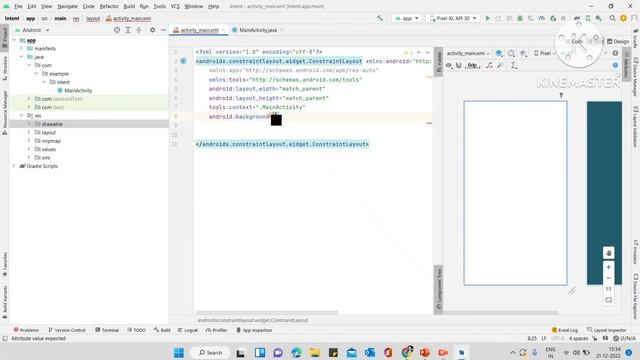The height and width of the screenshot is (360, 640).
Task: Expand all items in project panel
Action: (x=128, y=30)
